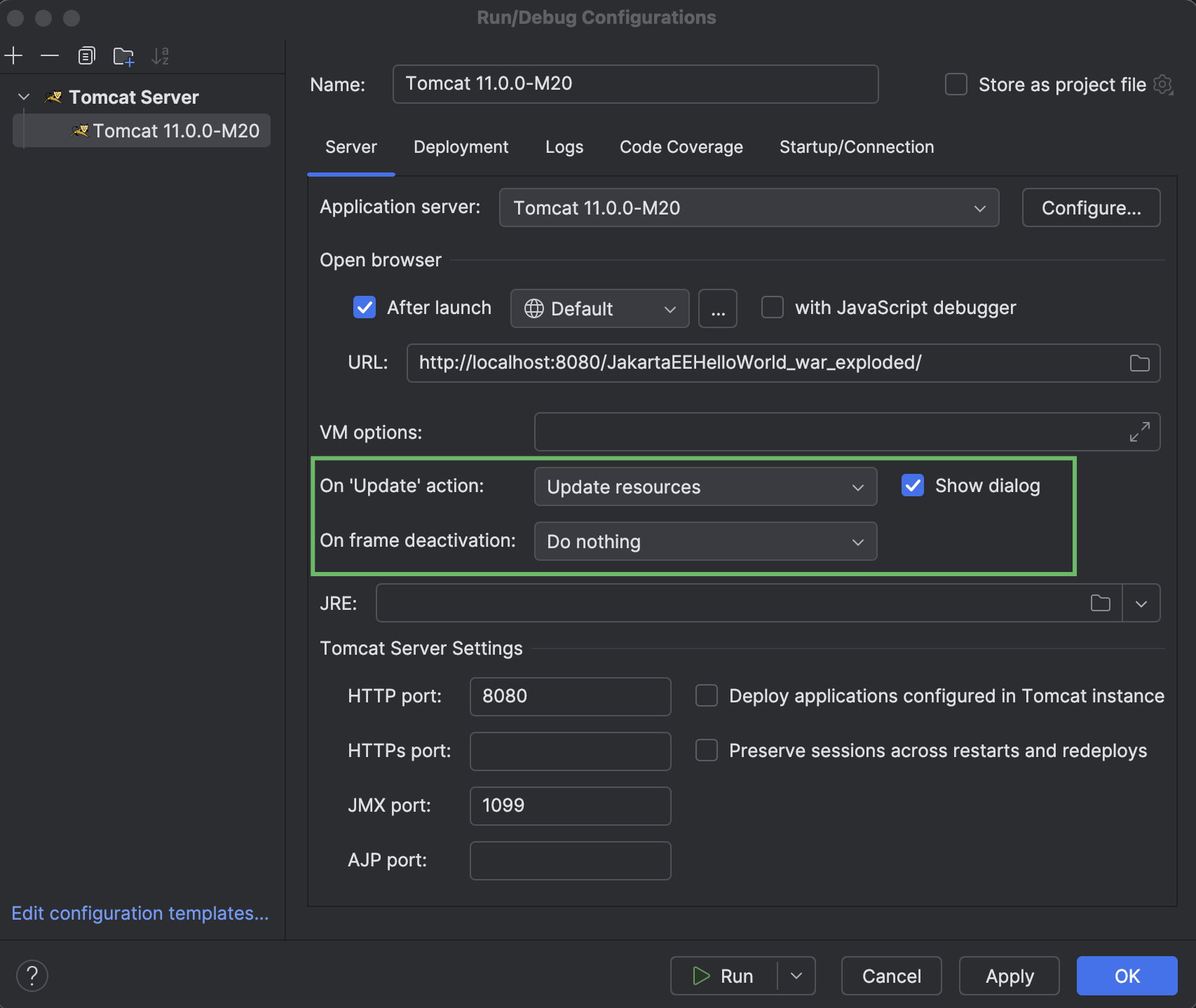Disable the After launch checkbox

[x=364, y=307]
